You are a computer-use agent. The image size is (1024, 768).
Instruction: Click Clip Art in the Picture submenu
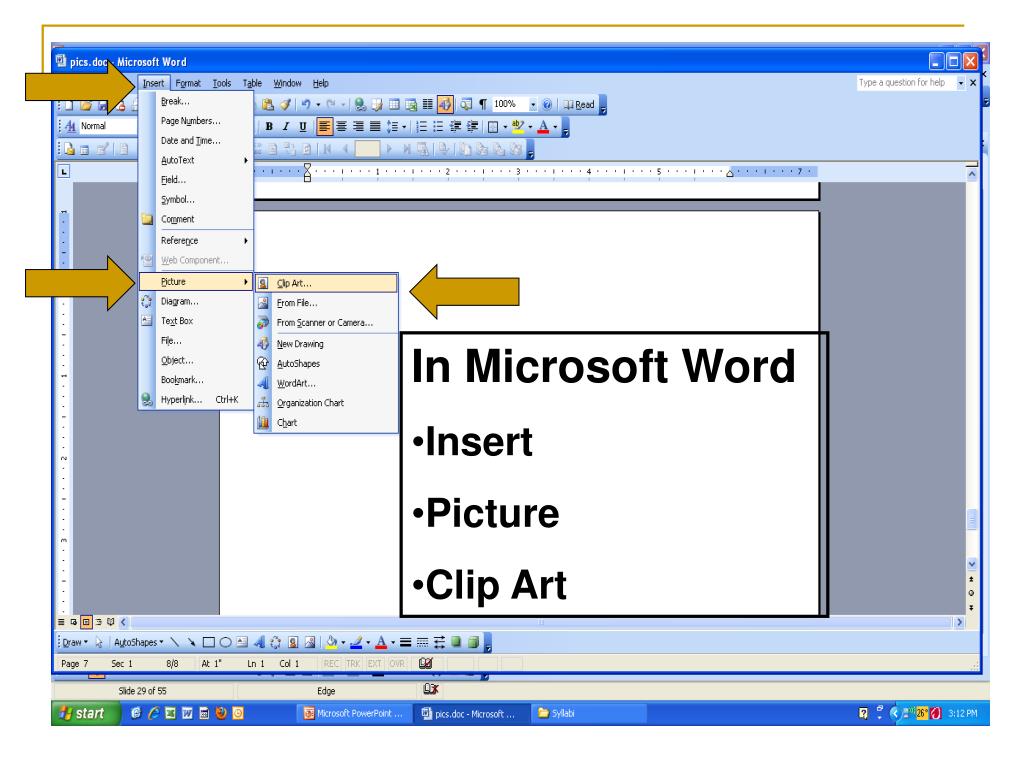click(x=326, y=283)
